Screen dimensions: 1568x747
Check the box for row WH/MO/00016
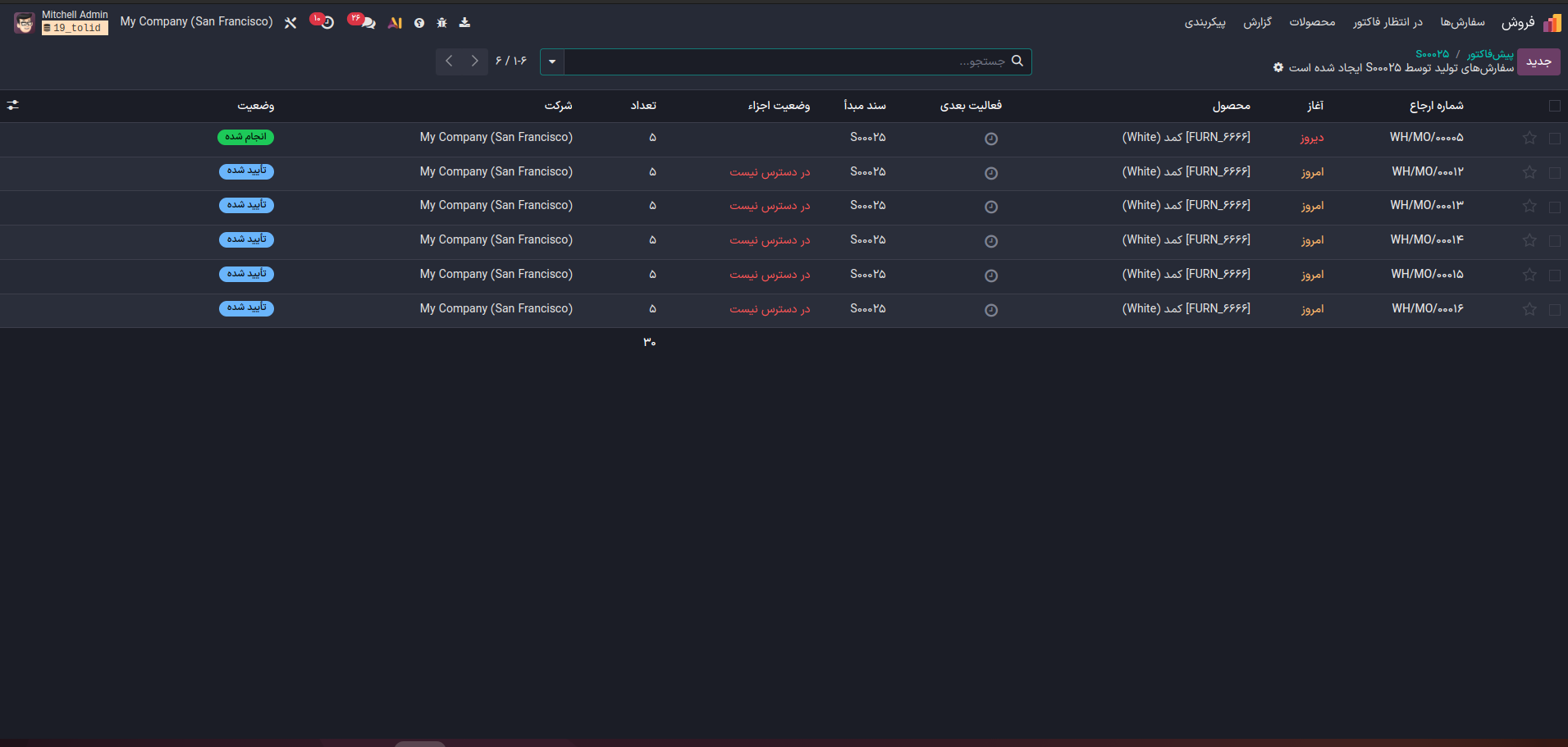(x=1554, y=310)
